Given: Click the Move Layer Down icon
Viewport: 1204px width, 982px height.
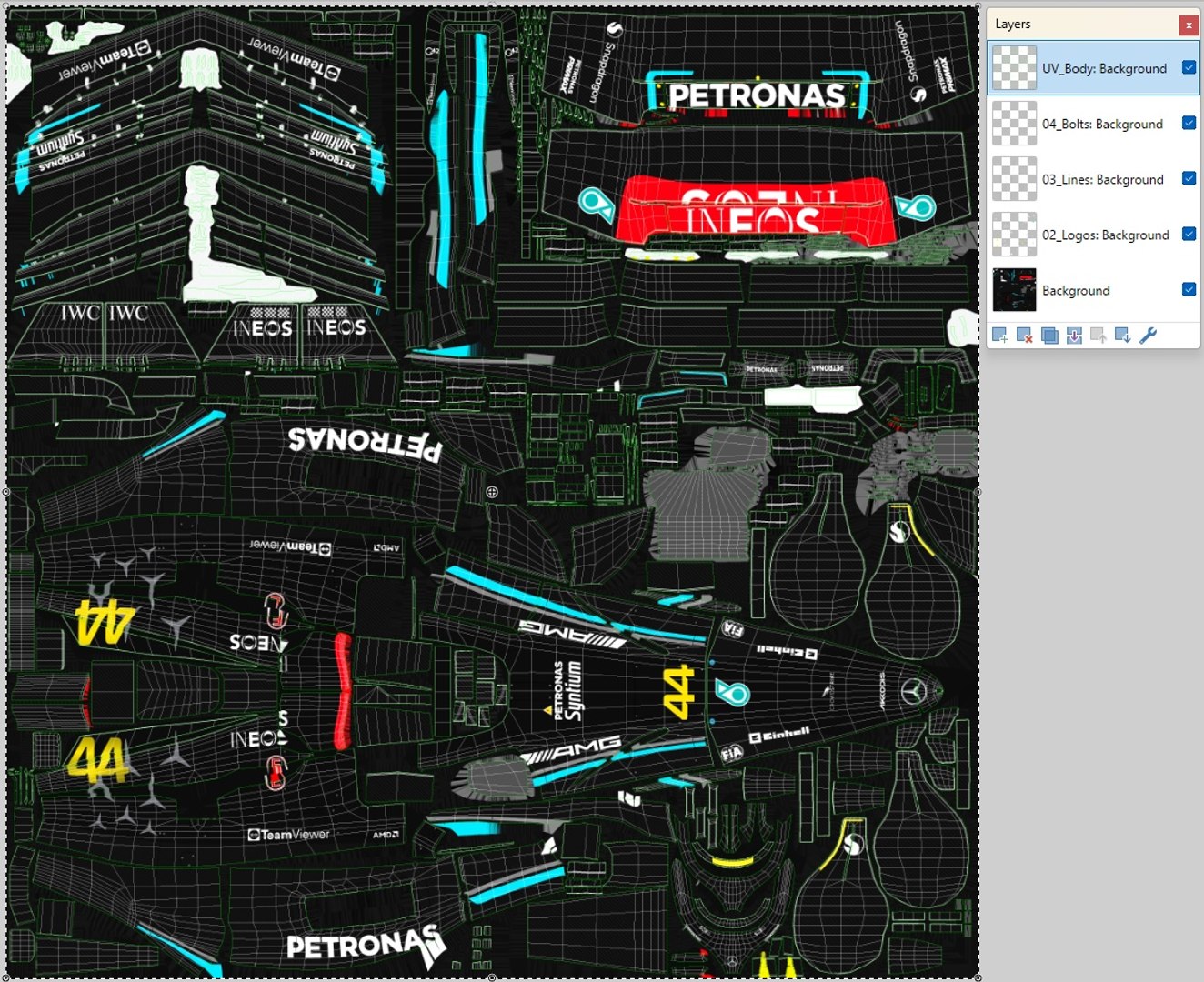Looking at the screenshot, I should (x=1123, y=336).
